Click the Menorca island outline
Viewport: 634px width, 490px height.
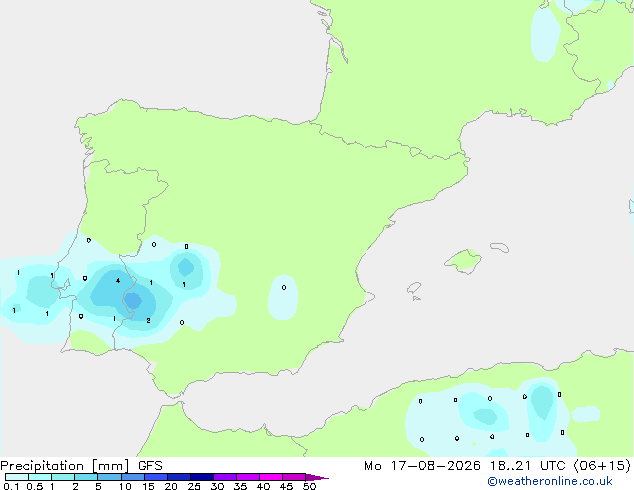point(500,247)
